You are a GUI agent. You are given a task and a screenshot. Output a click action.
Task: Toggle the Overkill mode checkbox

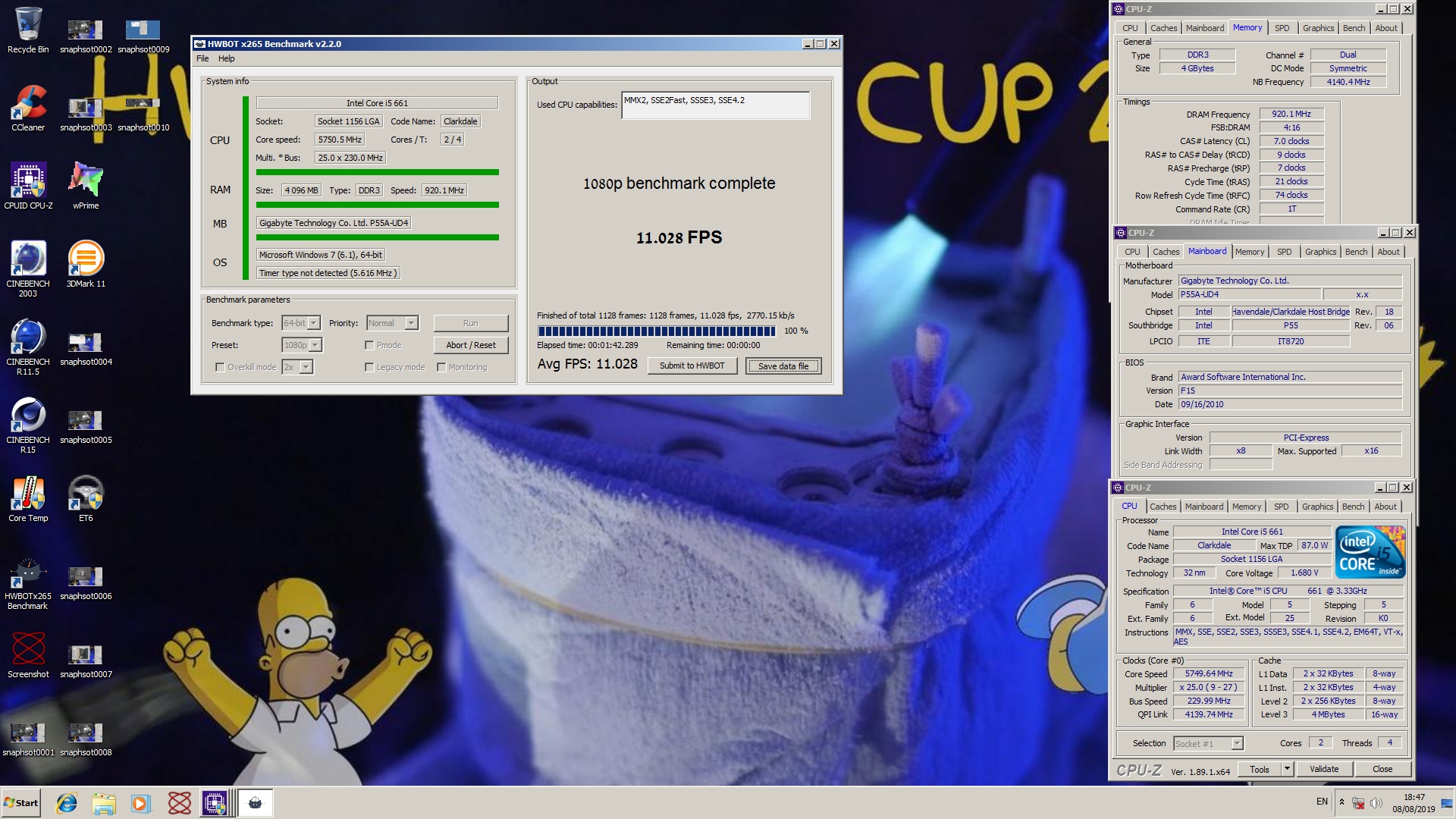[220, 367]
